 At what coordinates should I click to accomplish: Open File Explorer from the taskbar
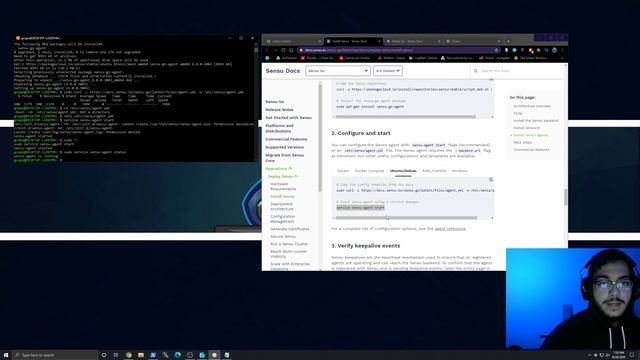pos(141,355)
